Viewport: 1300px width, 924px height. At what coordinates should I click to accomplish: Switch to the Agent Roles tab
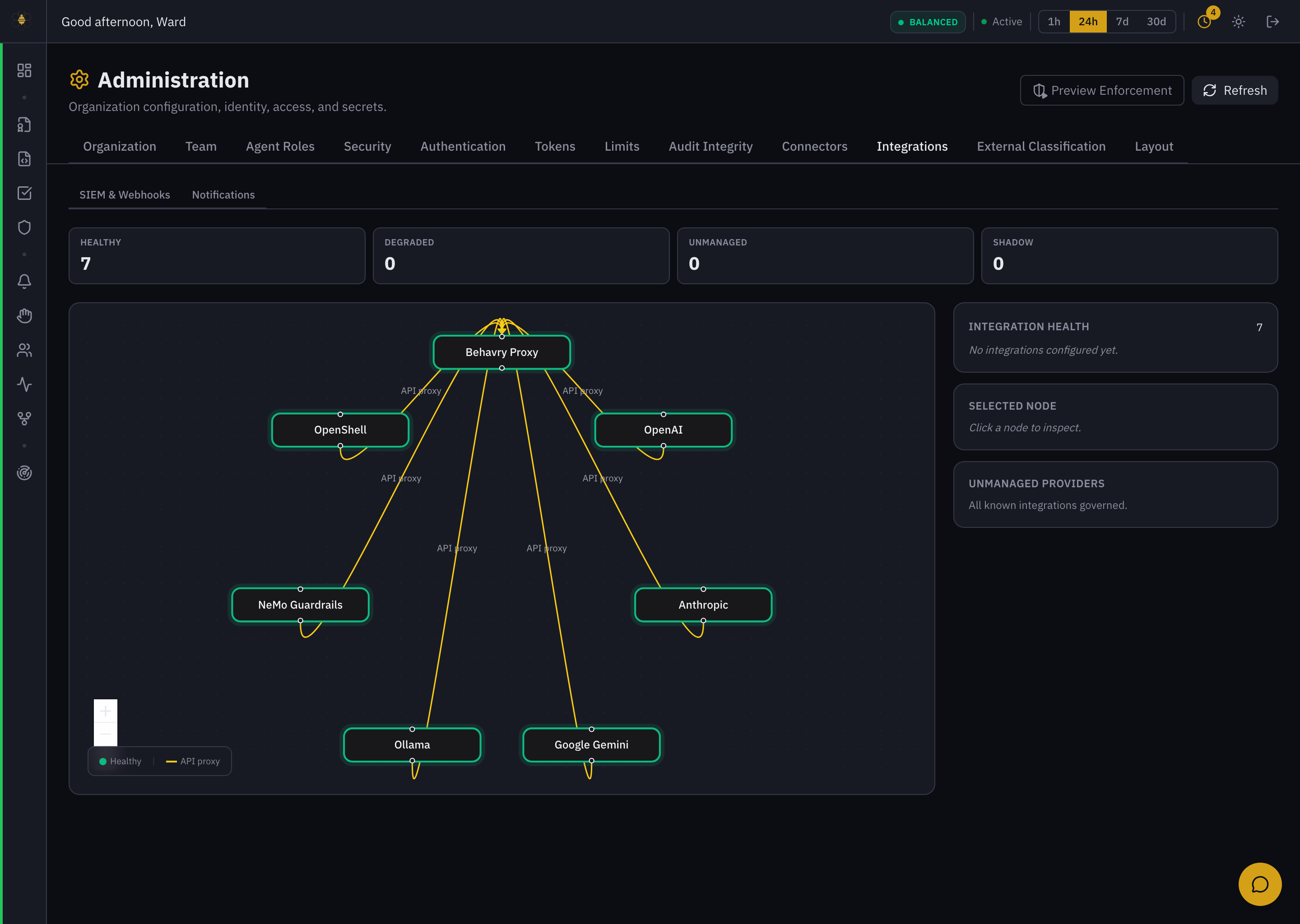[x=280, y=146]
